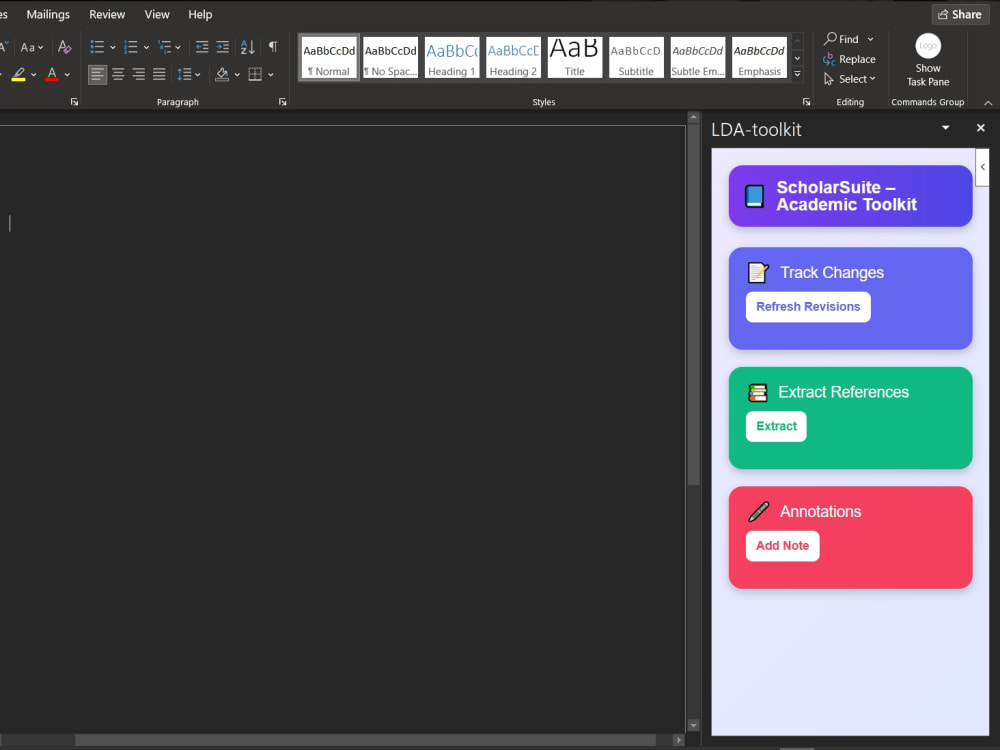Click the Track Changes notepad icon
Image resolution: width=1000 pixels, height=750 pixels.
click(758, 272)
